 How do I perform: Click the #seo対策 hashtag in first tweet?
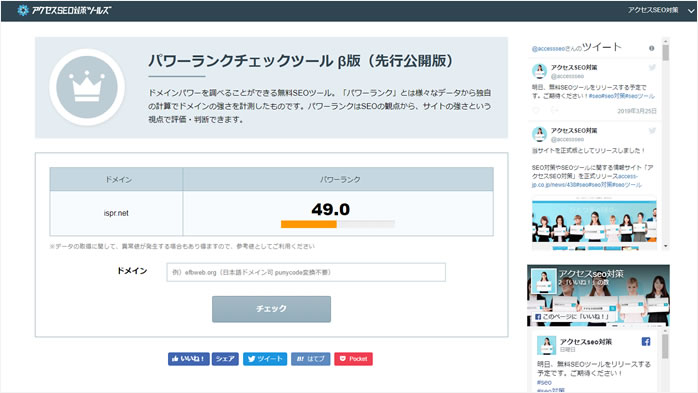tap(613, 96)
